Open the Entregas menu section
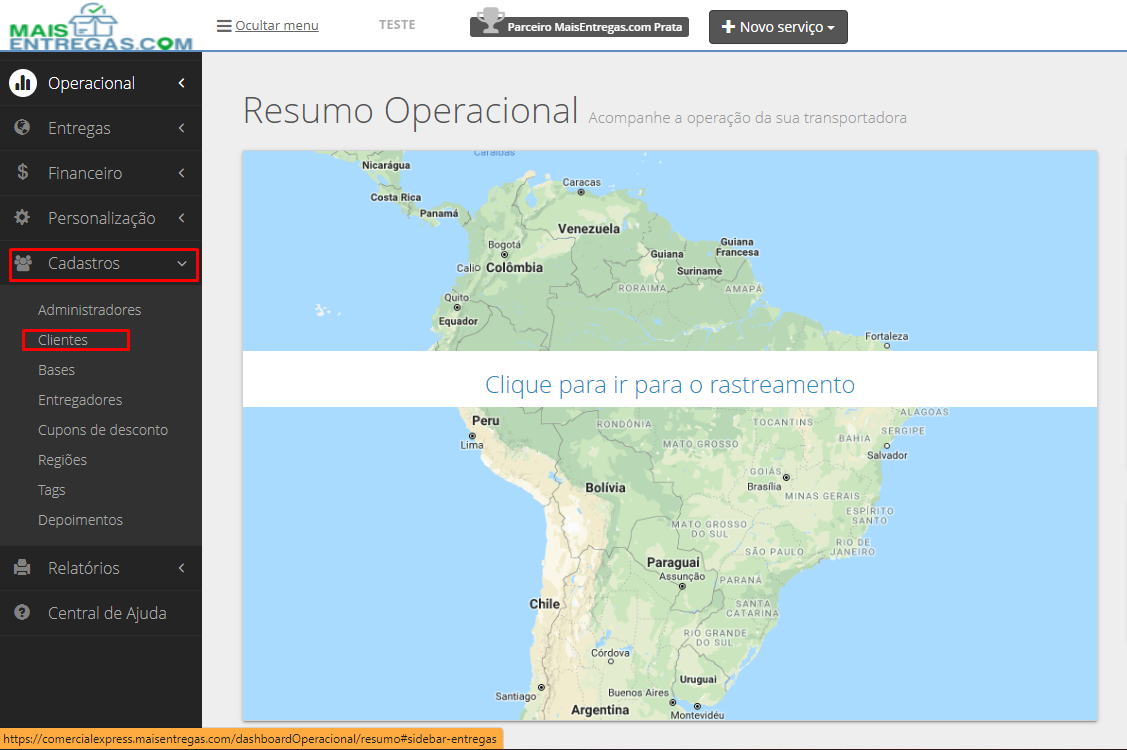 tap(101, 128)
